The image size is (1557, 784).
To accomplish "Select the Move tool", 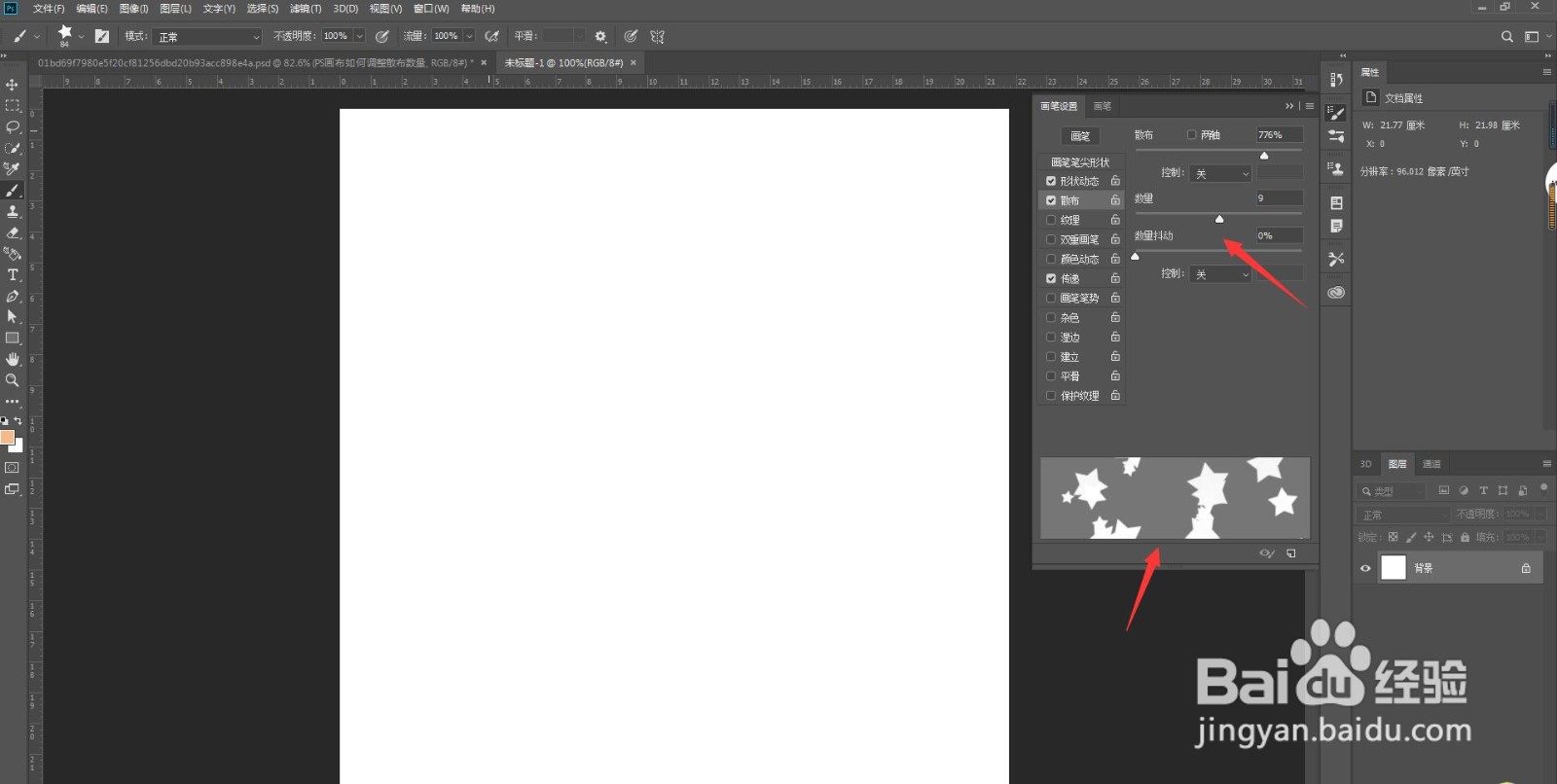I will 13,85.
